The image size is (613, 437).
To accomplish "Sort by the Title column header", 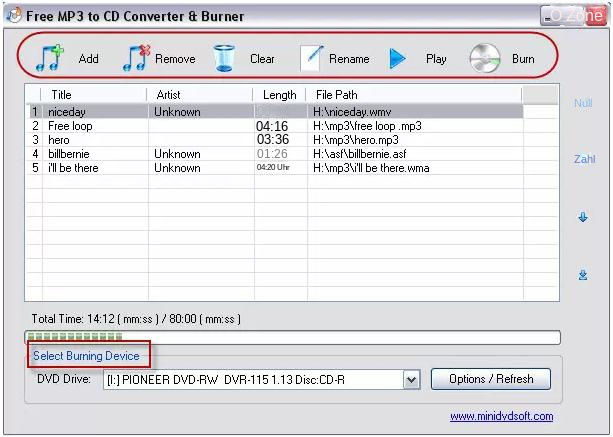I will coord(61,95).
